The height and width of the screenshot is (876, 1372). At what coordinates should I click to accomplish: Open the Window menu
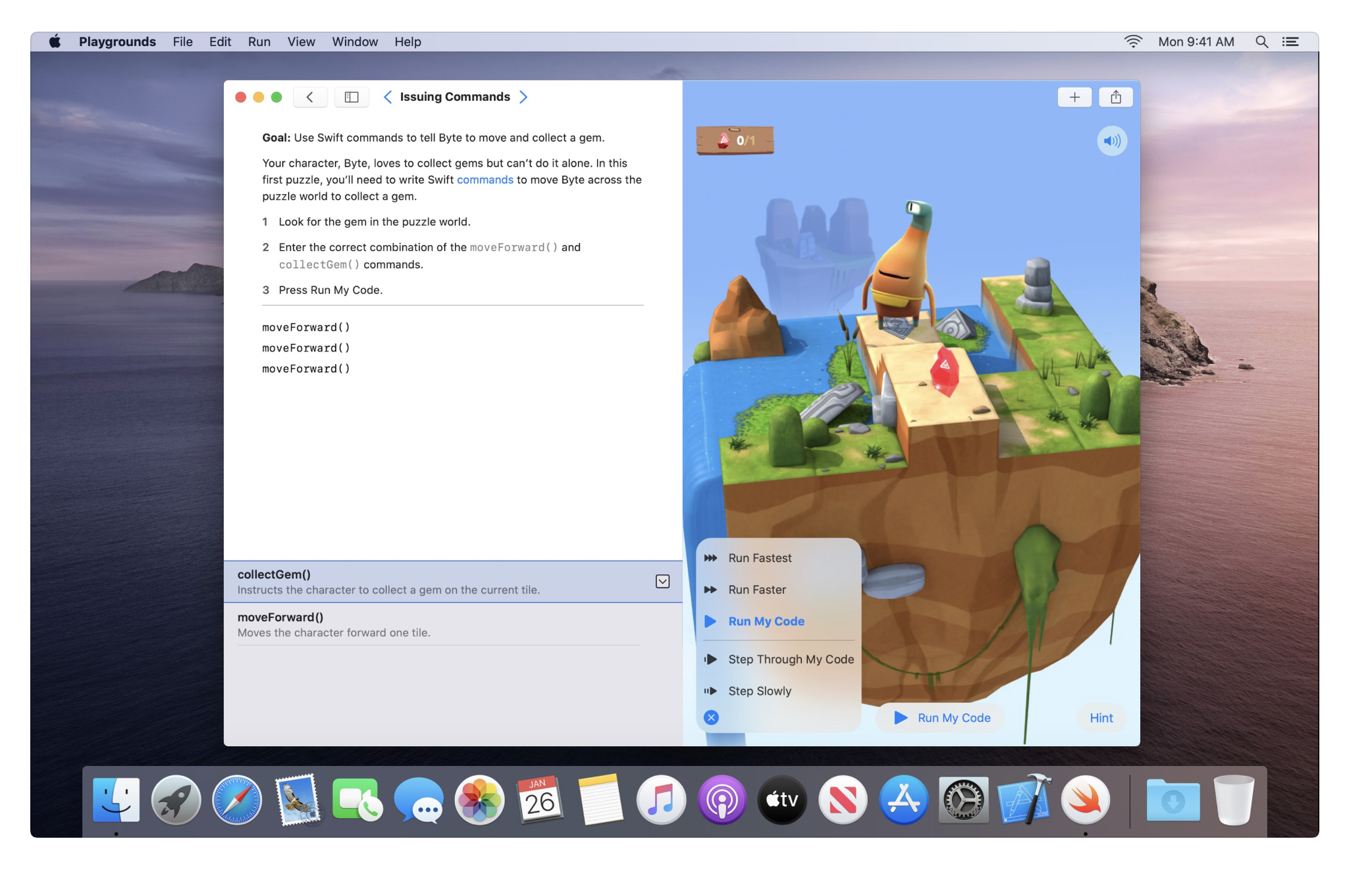[355, 41]
